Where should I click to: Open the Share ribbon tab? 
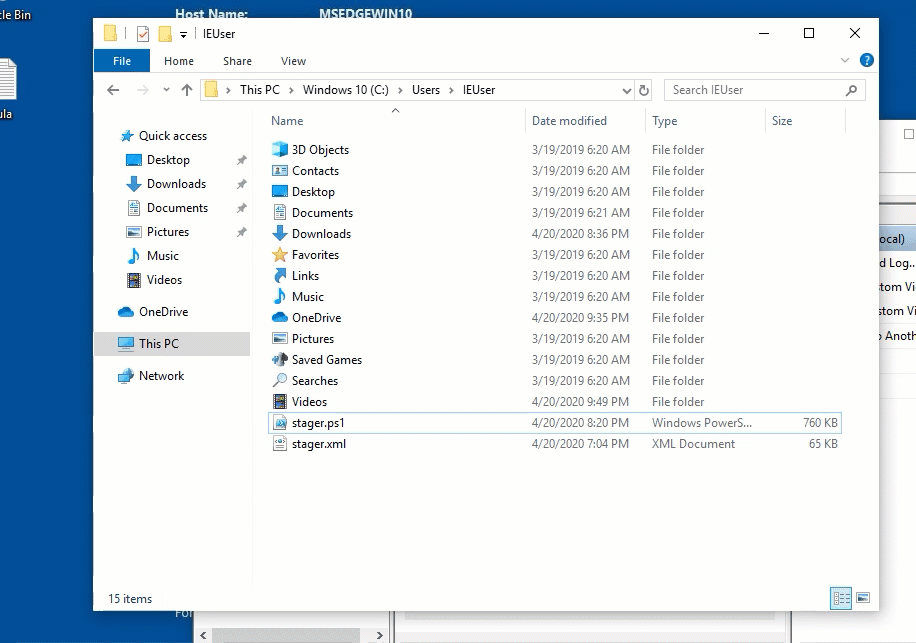(x=237, y=61)
